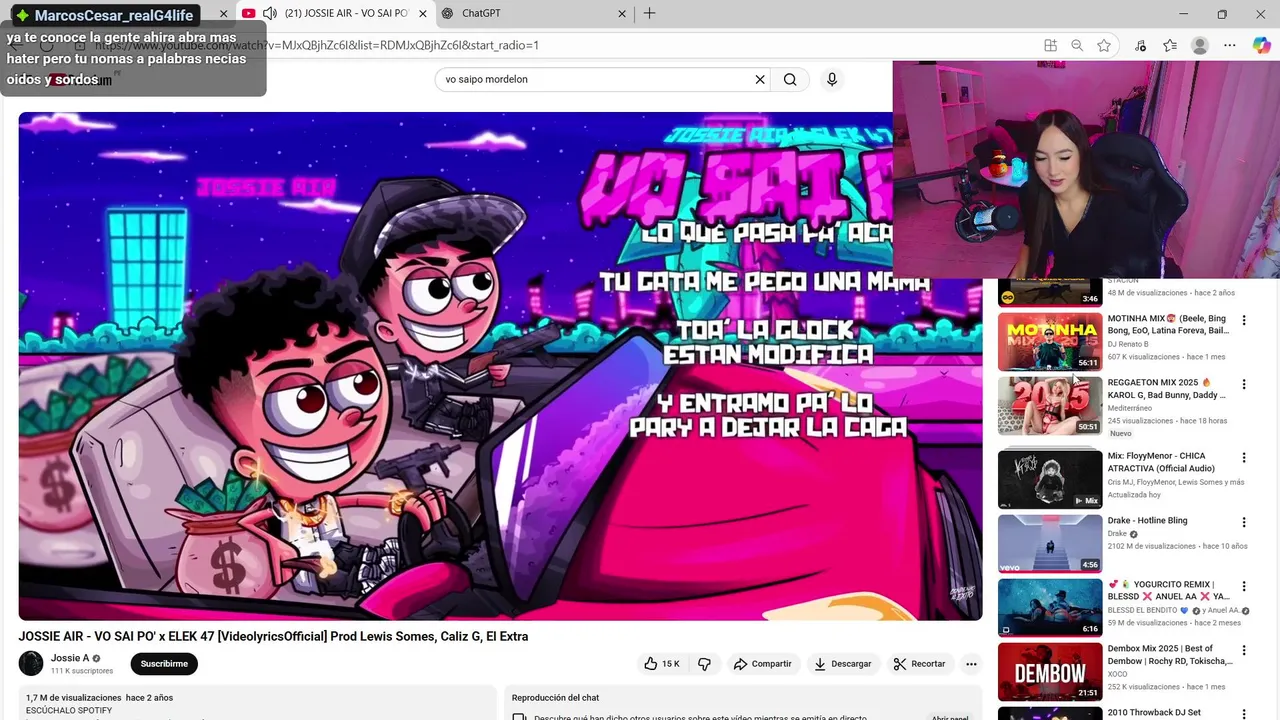Close the JOSSIE AIR YouTube tab
1280x720 pixels.
point(423,14)
